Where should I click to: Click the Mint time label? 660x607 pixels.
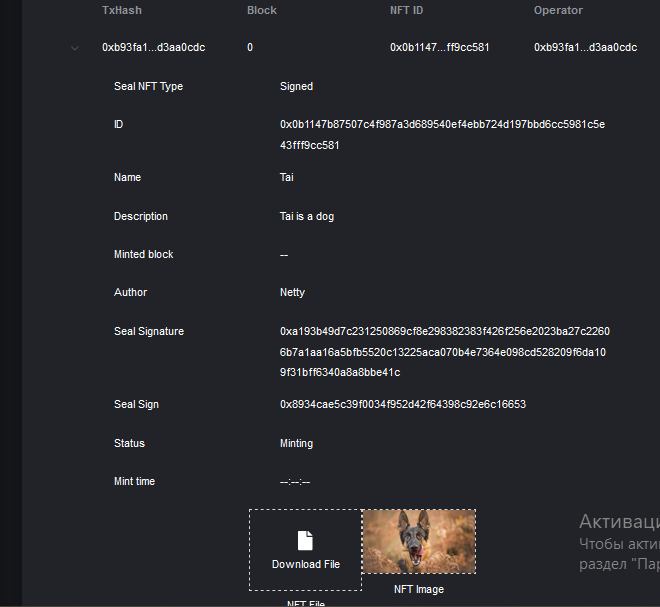[x=135, y=481]
